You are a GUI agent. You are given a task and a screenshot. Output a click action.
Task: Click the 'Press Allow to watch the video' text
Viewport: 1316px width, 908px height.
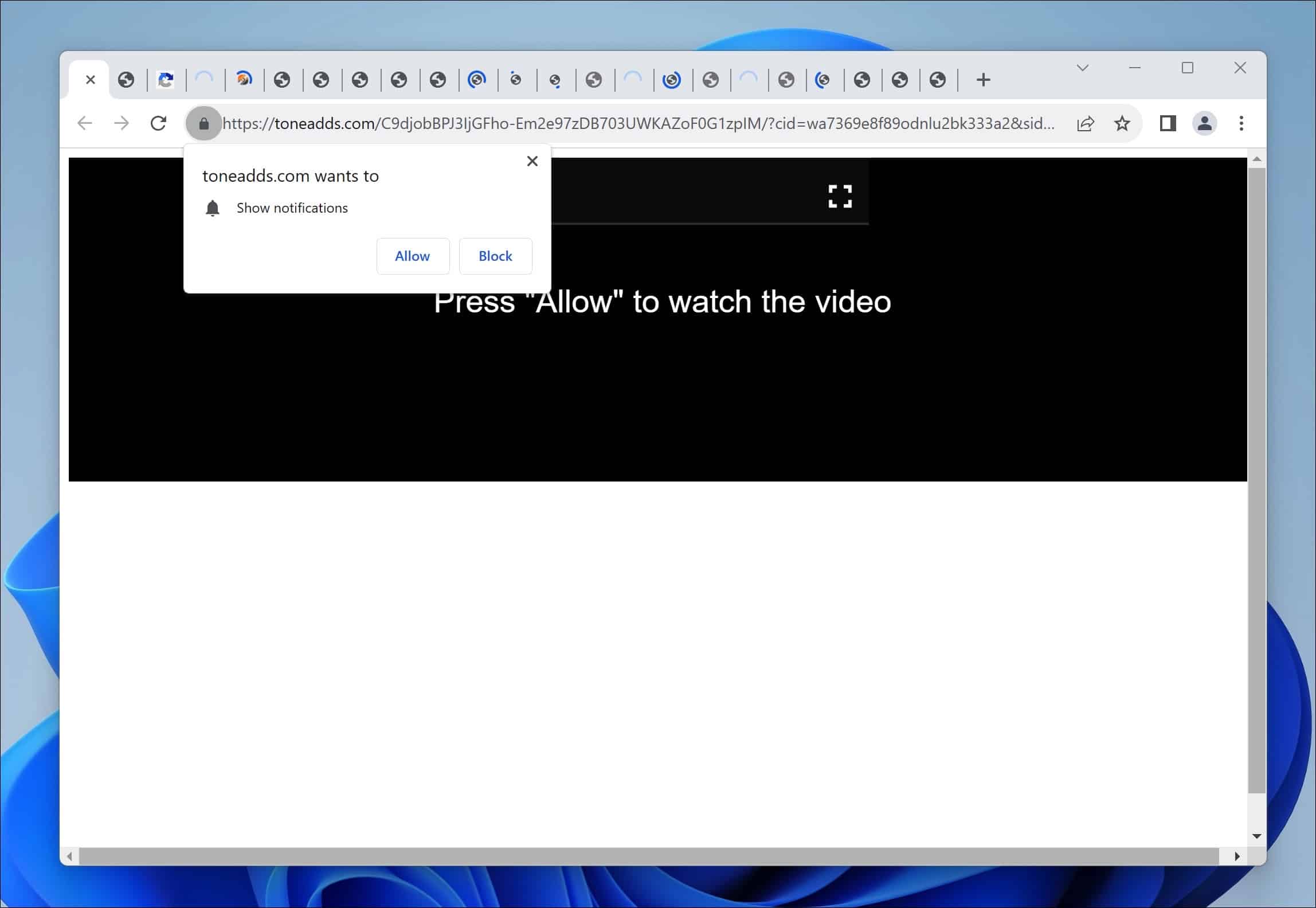(663, 302)
